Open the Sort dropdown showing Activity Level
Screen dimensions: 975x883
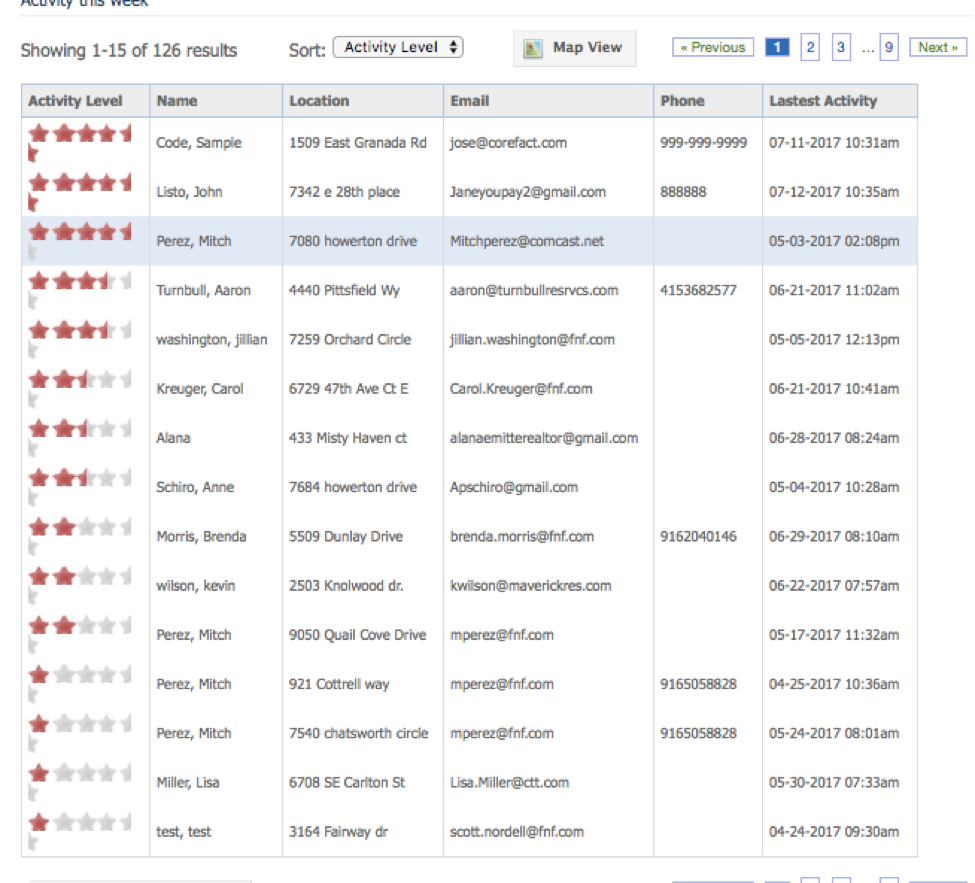[x=398, y=47]
